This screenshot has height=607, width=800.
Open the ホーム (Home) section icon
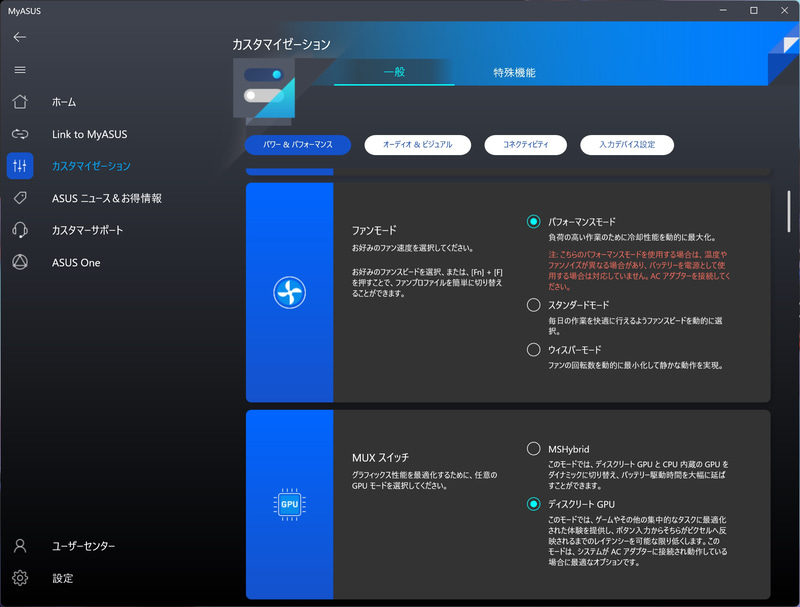pos(20,102)
